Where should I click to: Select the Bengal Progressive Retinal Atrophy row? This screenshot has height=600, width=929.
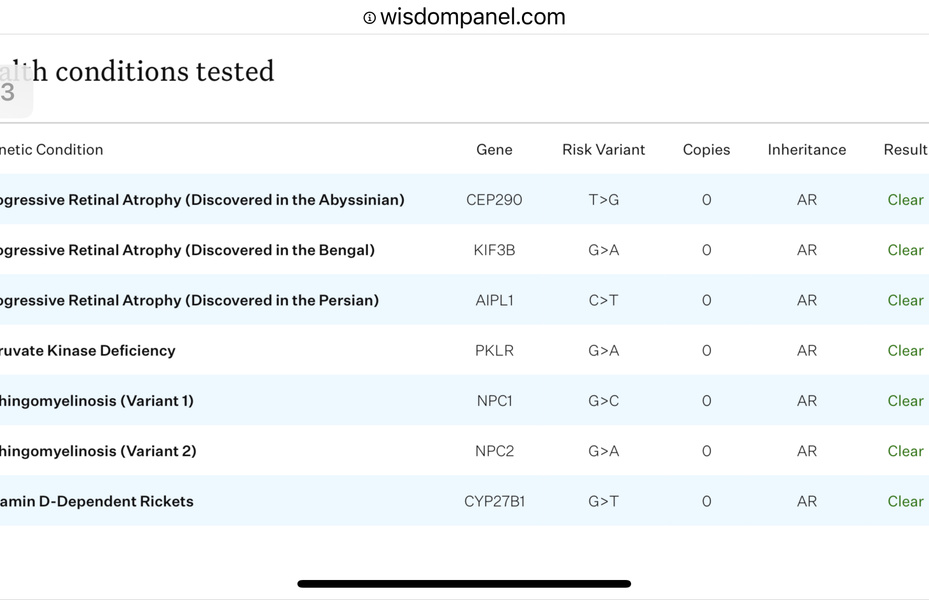(188, 250)
